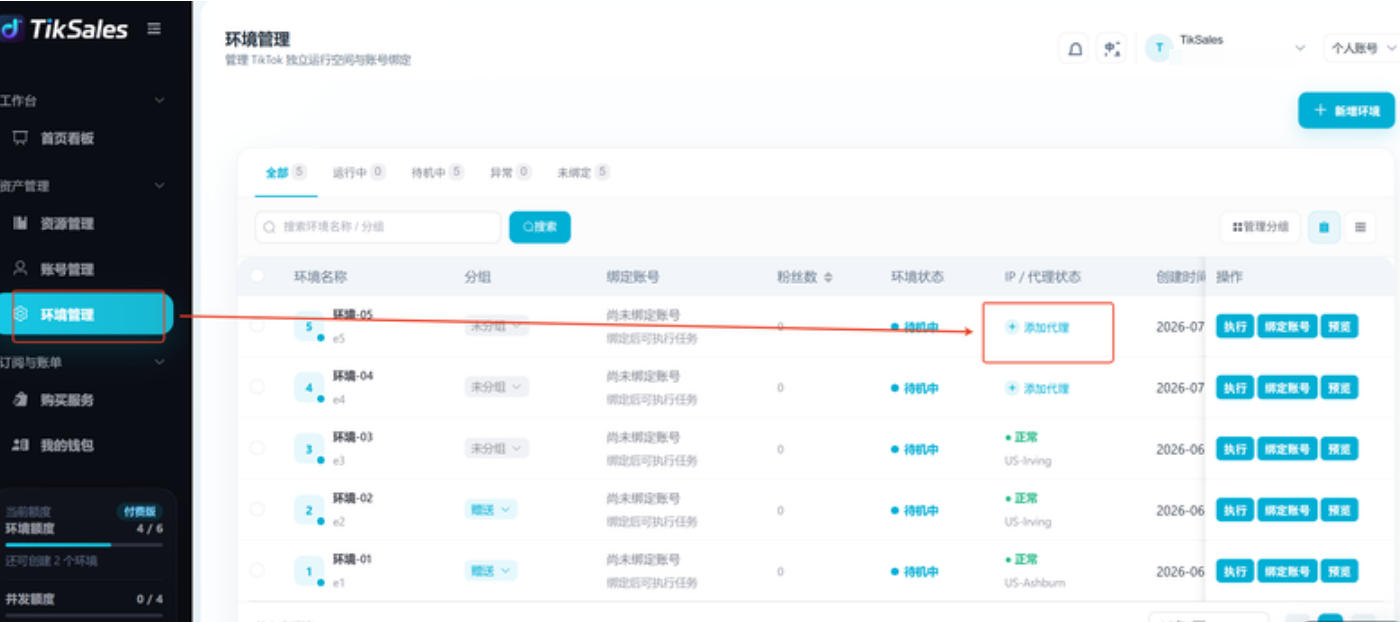Click environment number badge 1
Viewport: 1400px width, 622px height.
309,571
